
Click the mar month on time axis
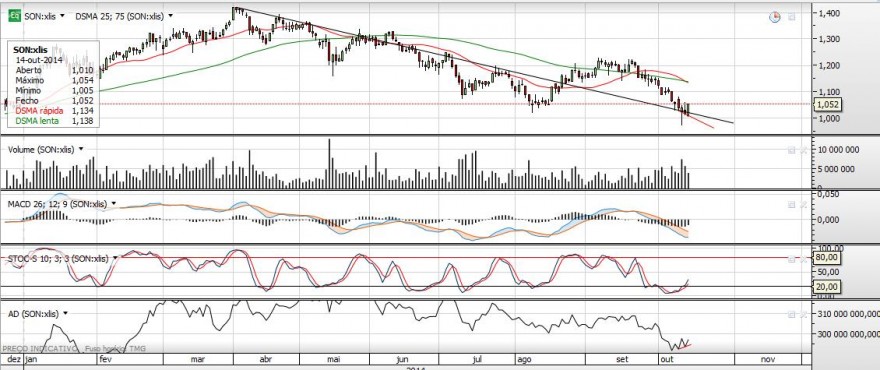point(198,359)
